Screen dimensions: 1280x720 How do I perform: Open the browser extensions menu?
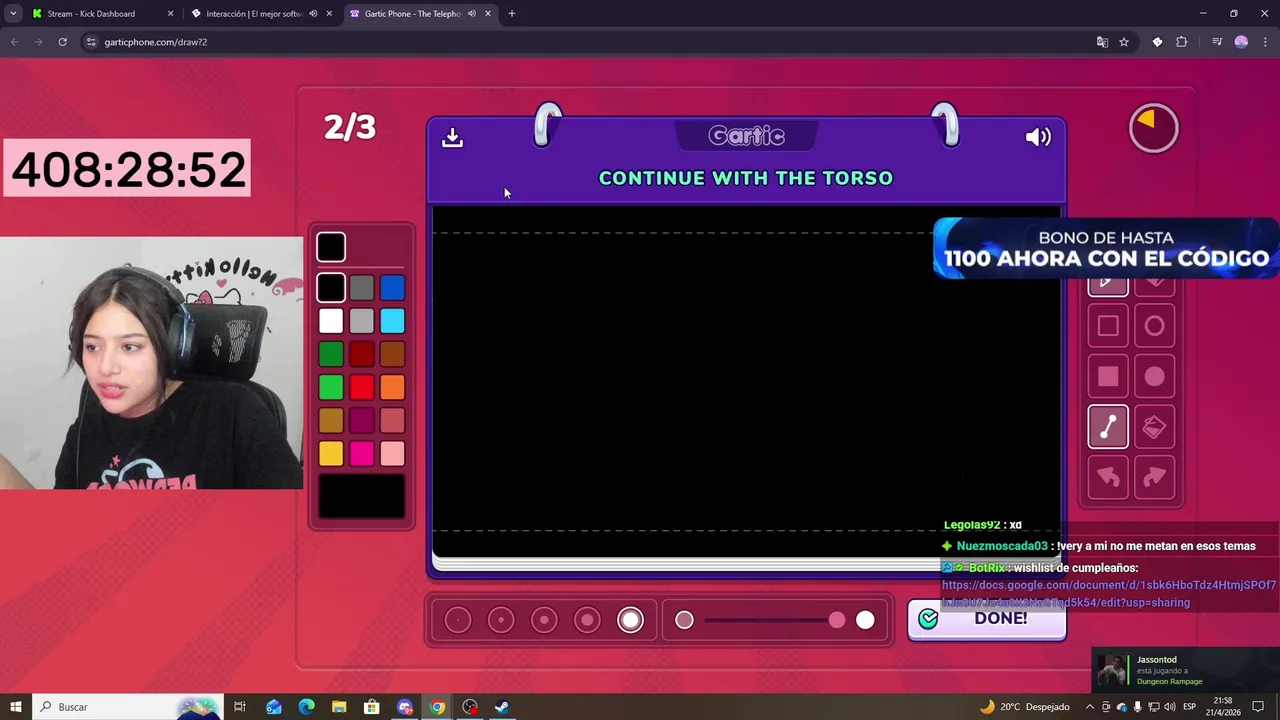click(1182, 42)
